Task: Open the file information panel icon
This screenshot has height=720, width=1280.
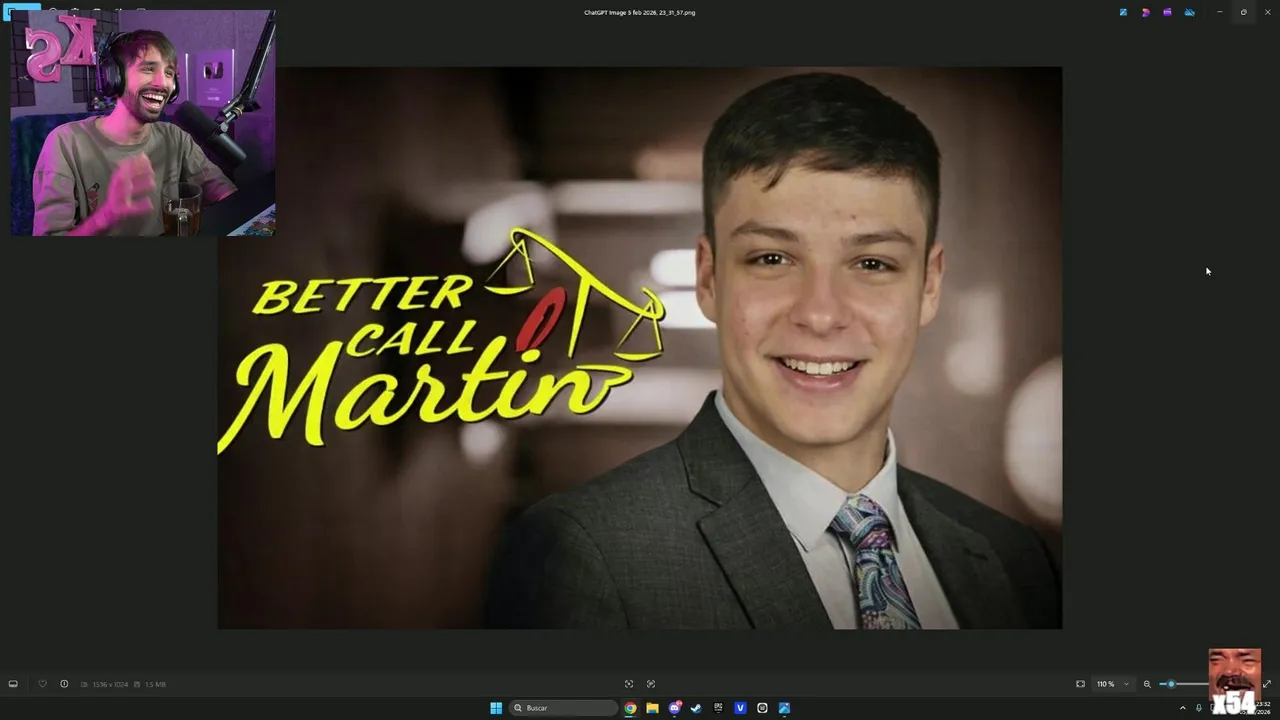Action: (x=64, y=684)
